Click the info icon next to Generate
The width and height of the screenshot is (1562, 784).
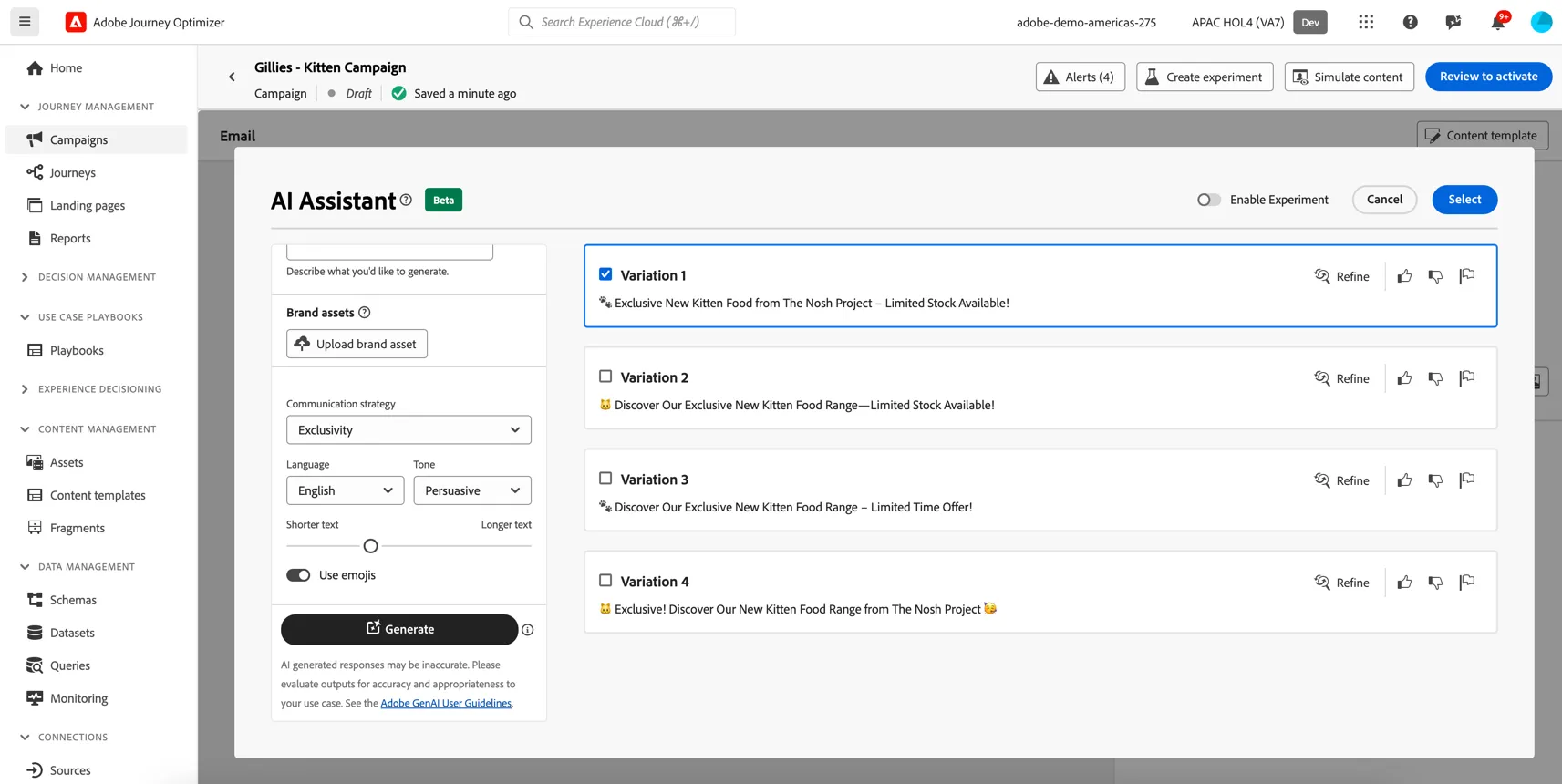528,630
